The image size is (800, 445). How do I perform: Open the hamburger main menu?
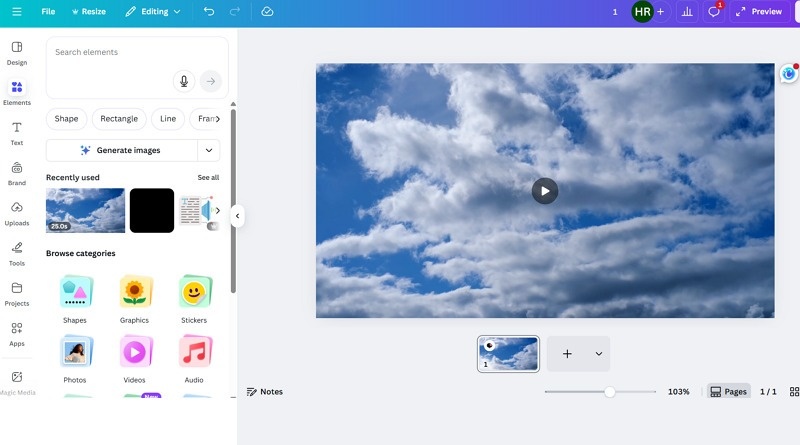[x=17, y=11]
